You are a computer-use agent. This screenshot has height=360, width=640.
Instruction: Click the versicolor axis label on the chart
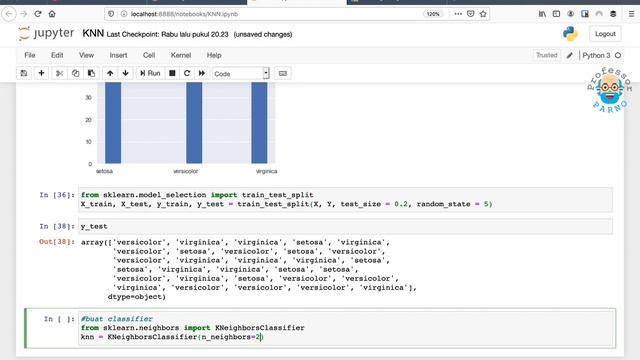(186, 171)
